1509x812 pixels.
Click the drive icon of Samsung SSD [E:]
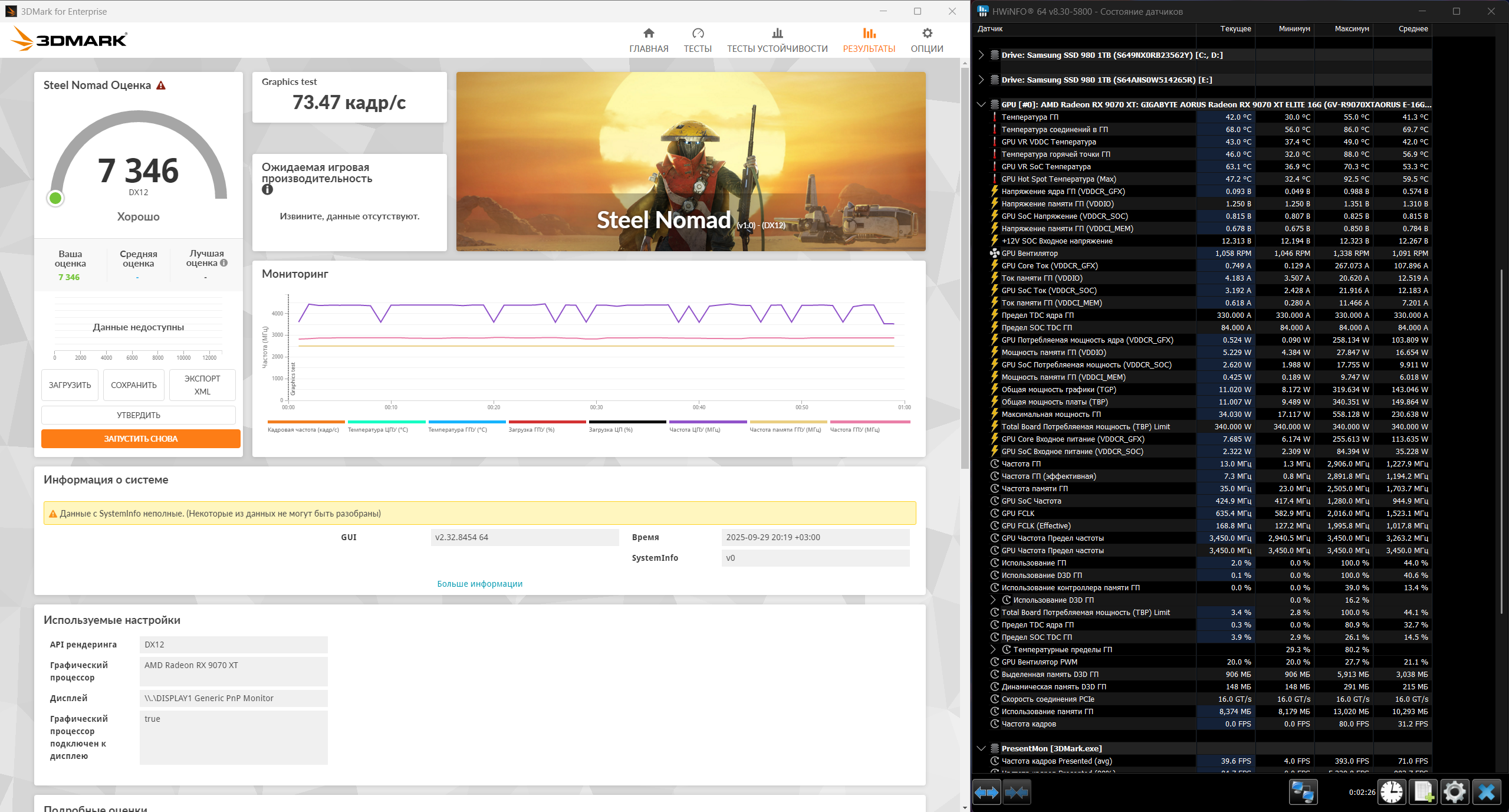coord(994,80)
